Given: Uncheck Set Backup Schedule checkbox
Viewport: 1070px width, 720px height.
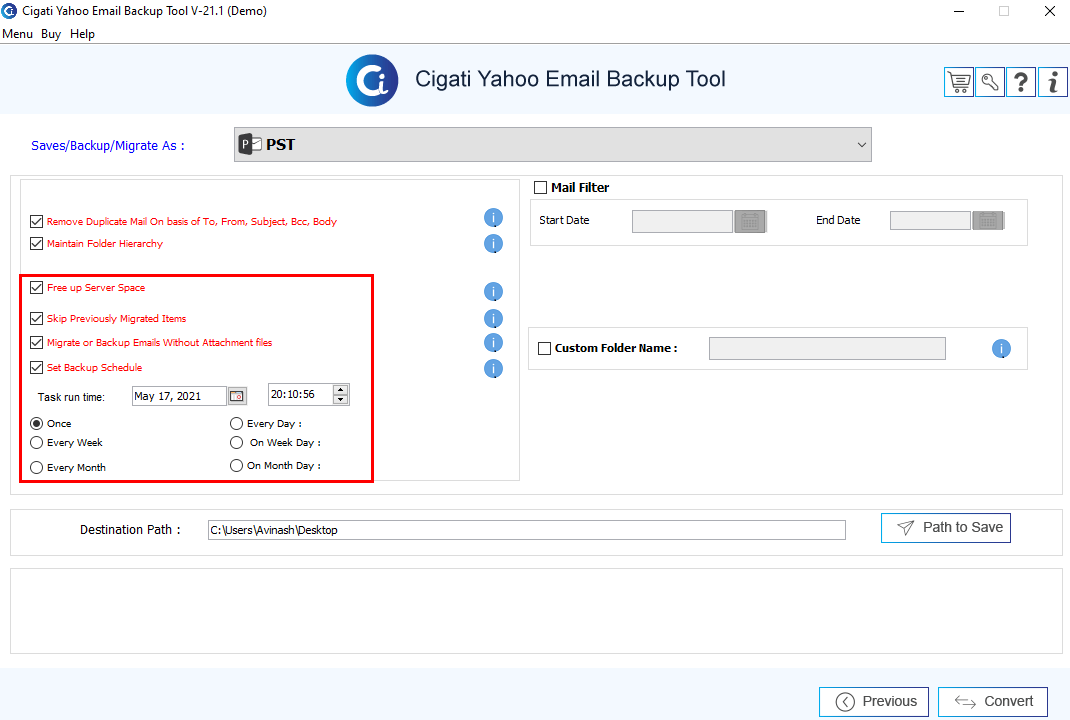Looking at the screenshot, I should 37,367.
